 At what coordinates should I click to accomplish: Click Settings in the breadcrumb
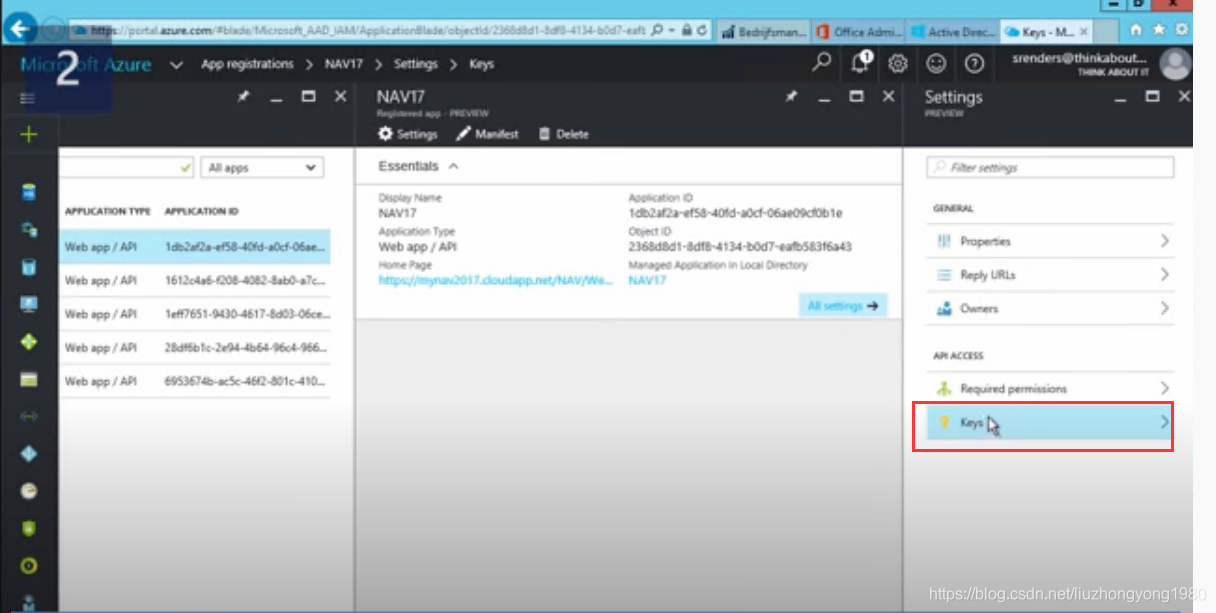tap(415, 64)
